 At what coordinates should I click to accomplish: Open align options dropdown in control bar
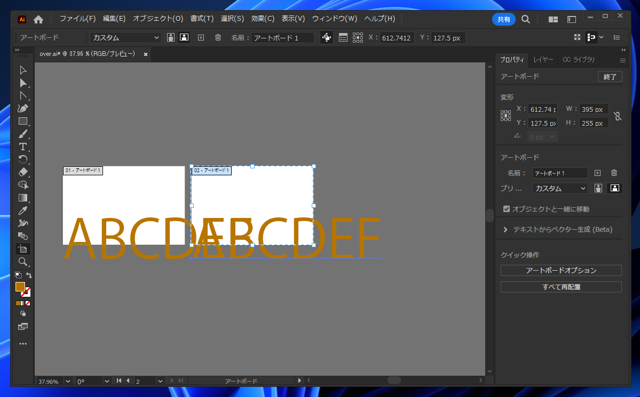[x=601, y=37]
